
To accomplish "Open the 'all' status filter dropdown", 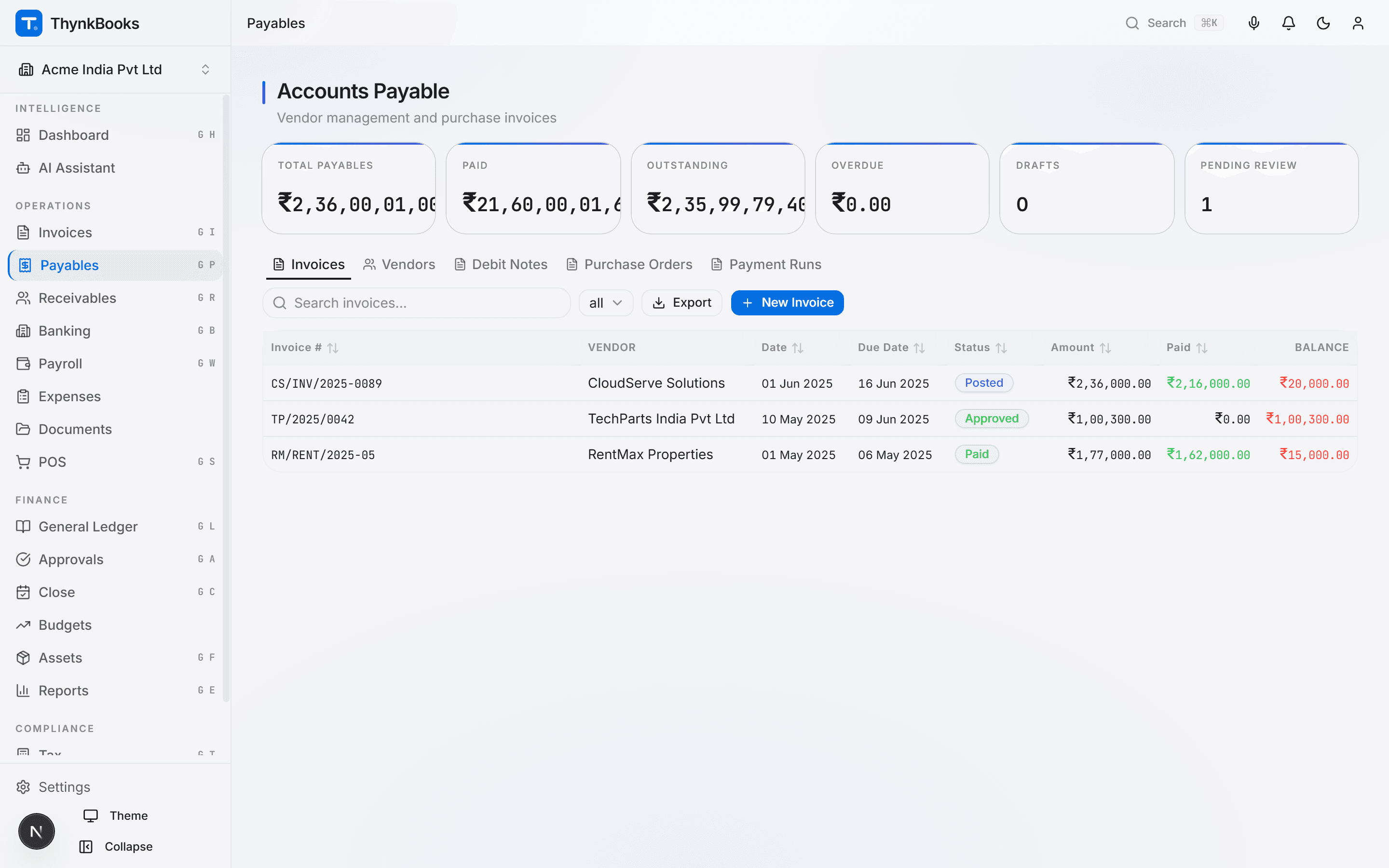I will (x=606, y=302).
